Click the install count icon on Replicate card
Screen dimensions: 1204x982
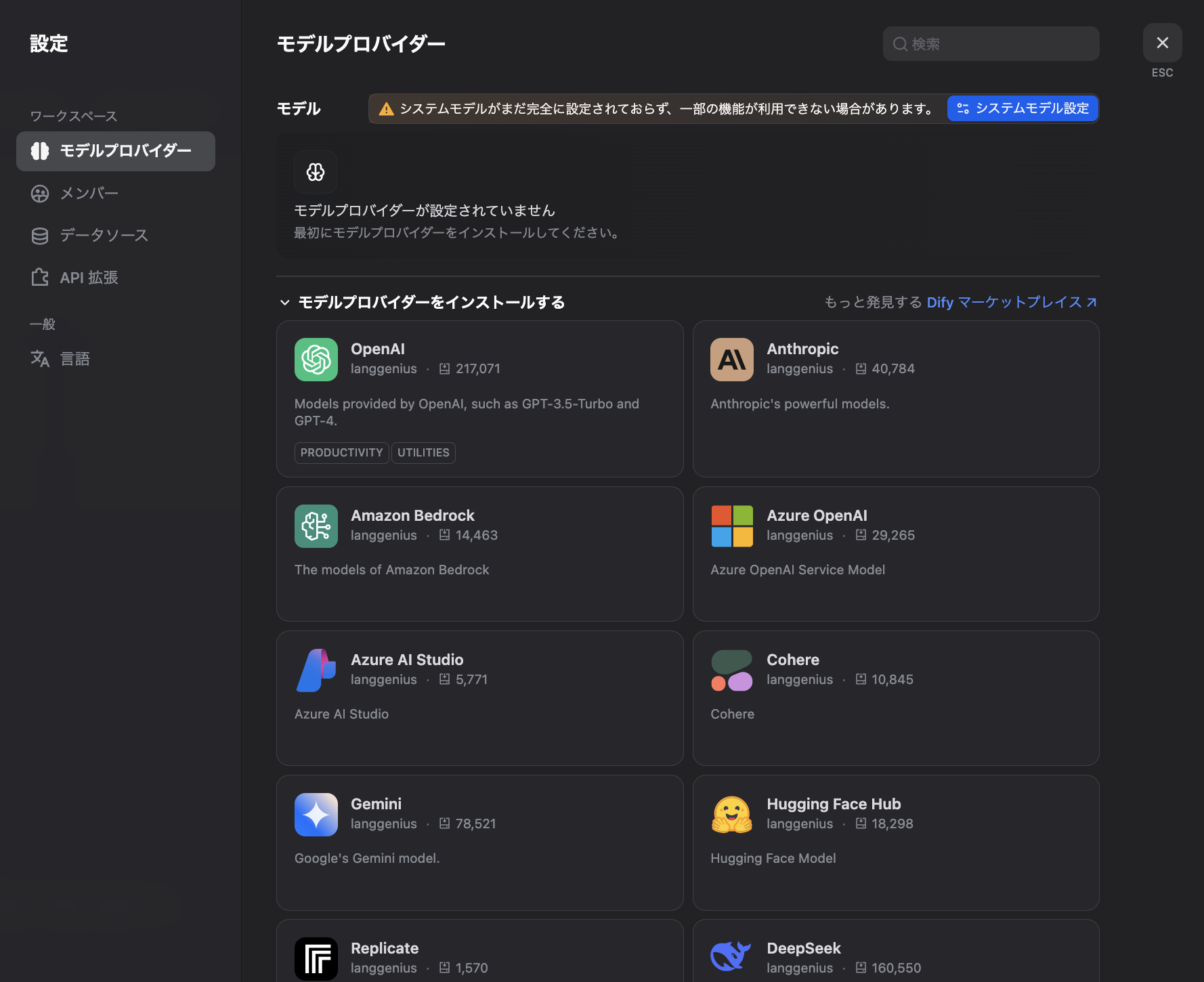445,968
